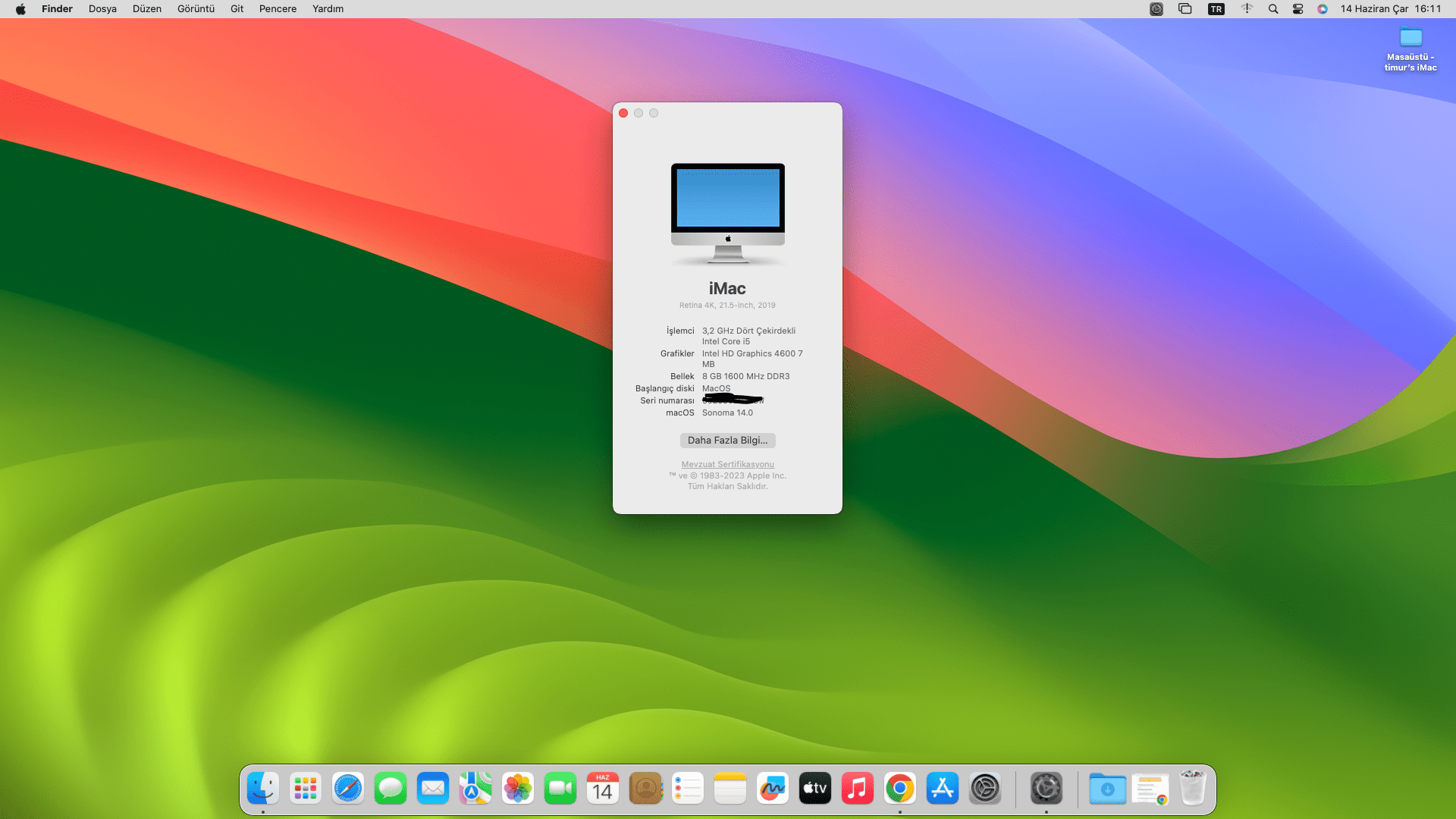
Task: Open Control Center toggles icon
Action: [1298, 9]
